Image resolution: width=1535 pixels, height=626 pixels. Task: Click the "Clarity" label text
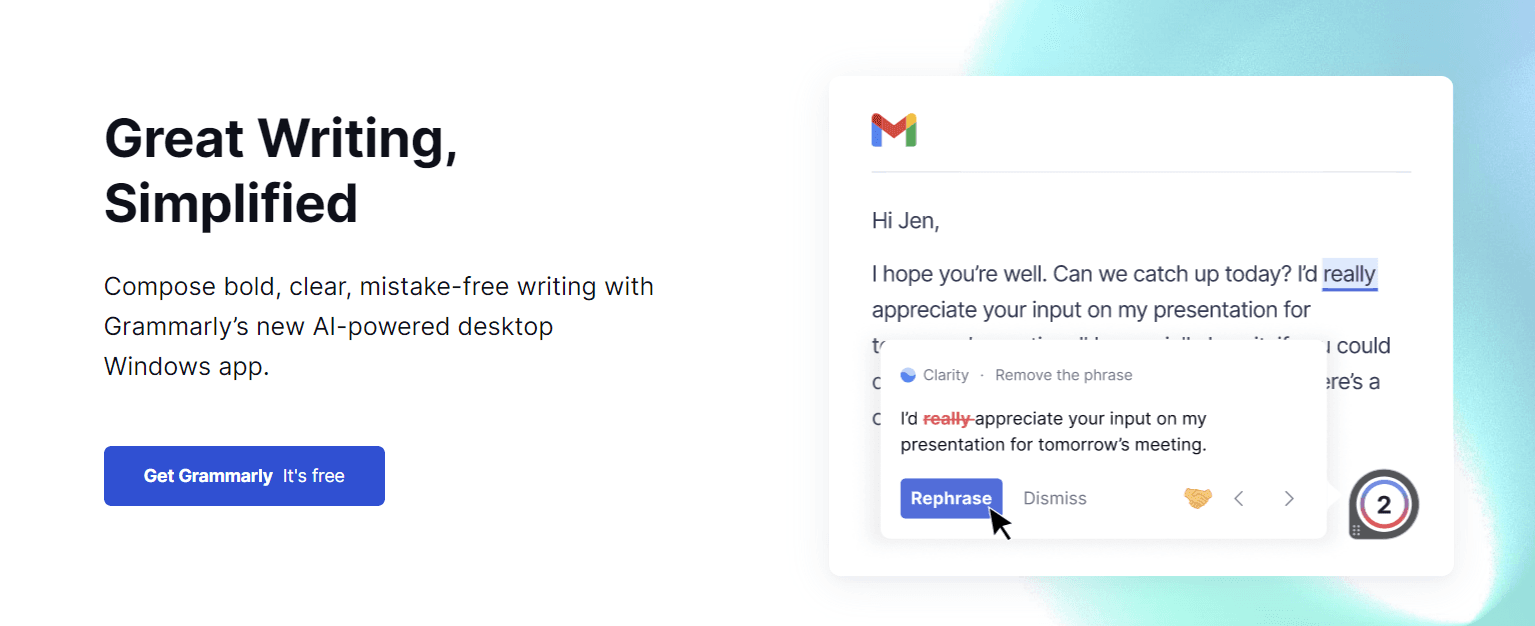coord(946,375)
